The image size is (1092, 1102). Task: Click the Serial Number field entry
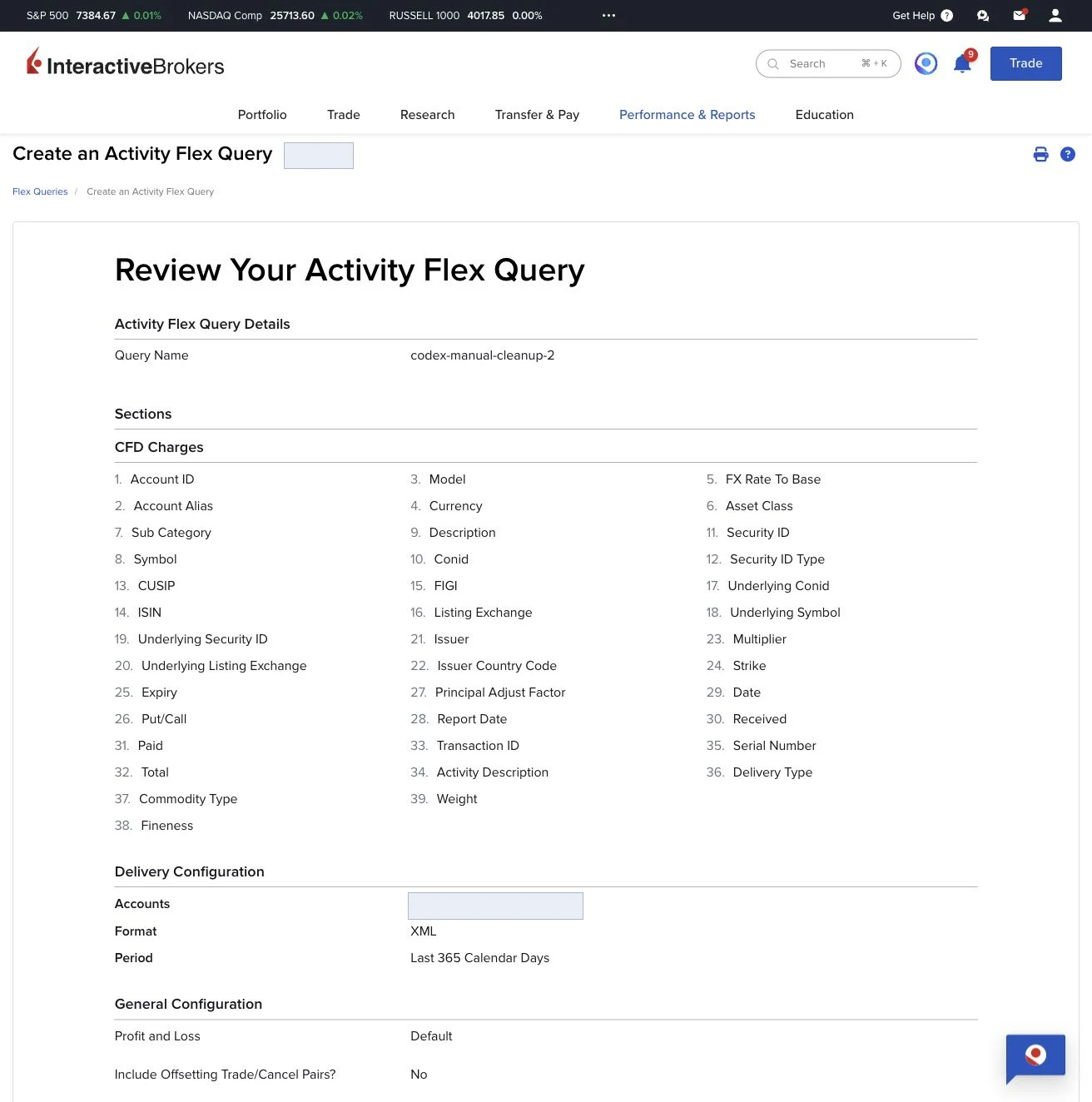click(x=775, y=746)
